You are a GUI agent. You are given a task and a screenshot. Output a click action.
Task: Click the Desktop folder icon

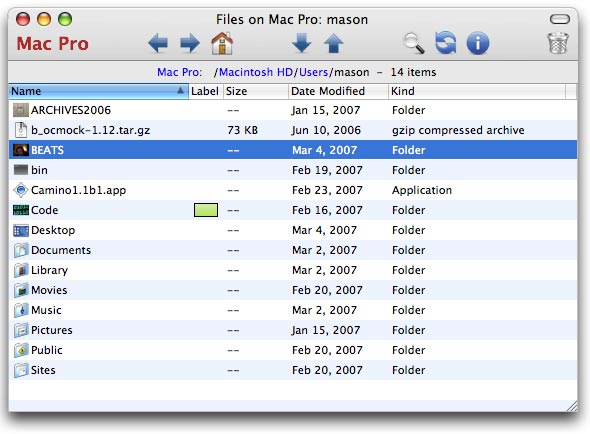point(21,230)
